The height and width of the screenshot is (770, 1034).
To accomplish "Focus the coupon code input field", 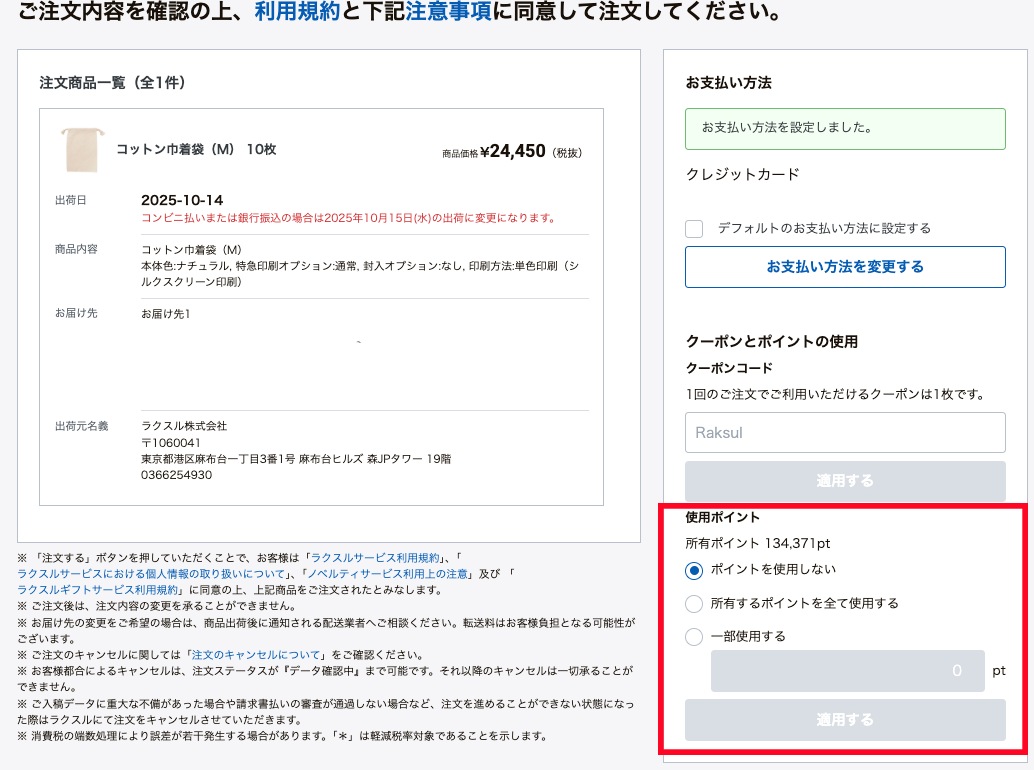I will 845,432.
